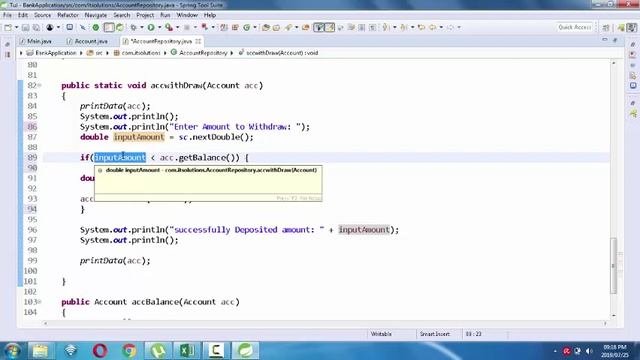Open the Run configurations dropdown arrow

(x=160, y=27)
